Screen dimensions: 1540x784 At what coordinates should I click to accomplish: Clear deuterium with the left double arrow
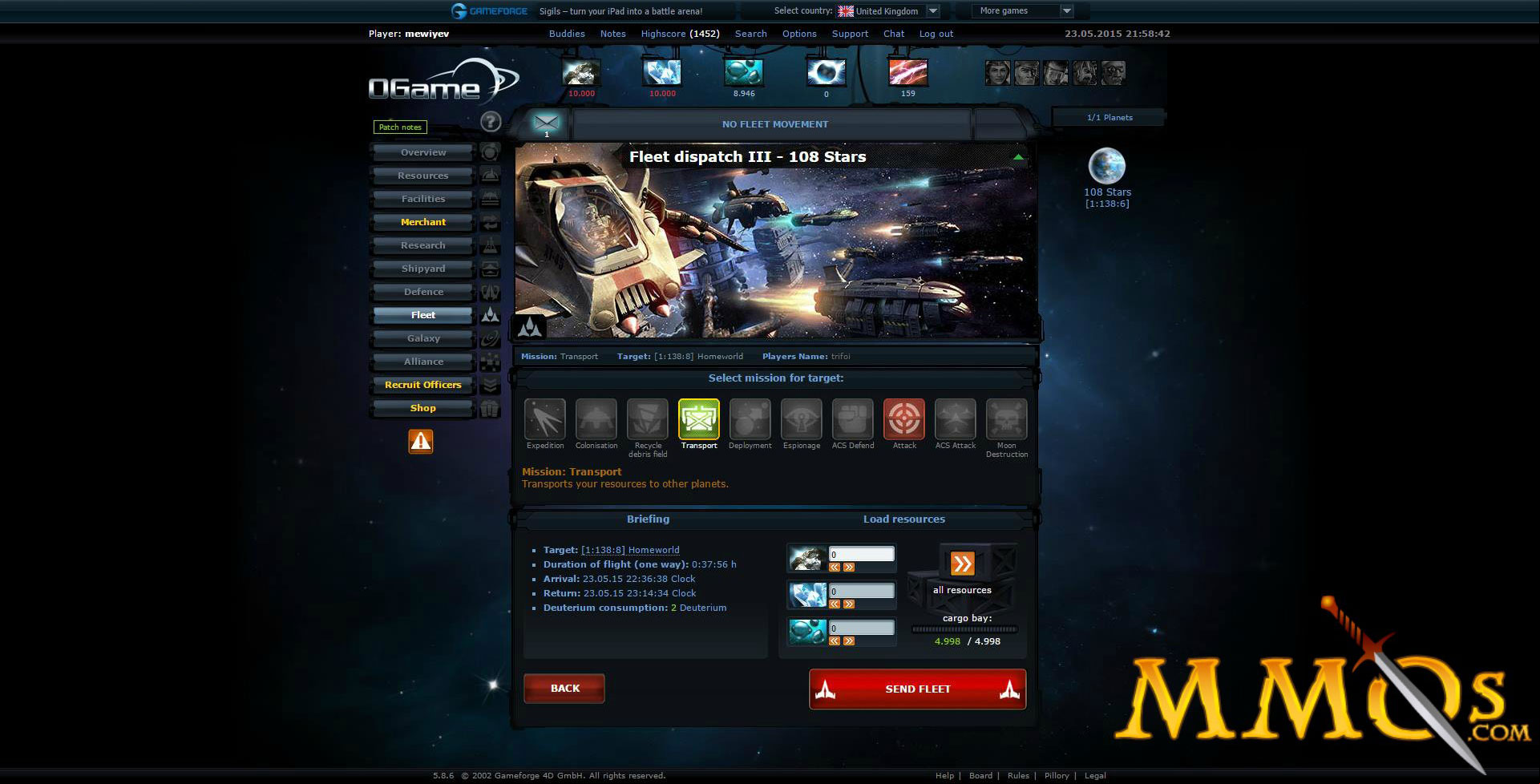tap(835, 641)
